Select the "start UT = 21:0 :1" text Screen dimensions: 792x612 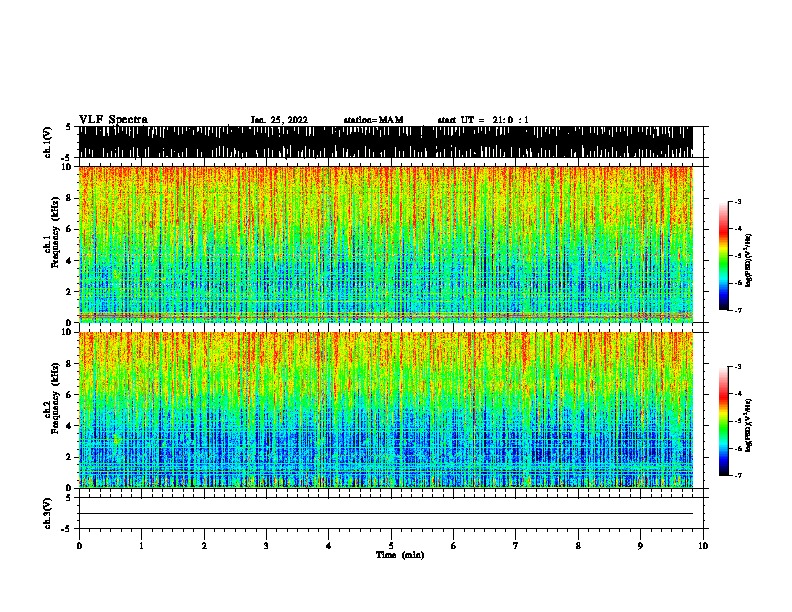point(483,120)
